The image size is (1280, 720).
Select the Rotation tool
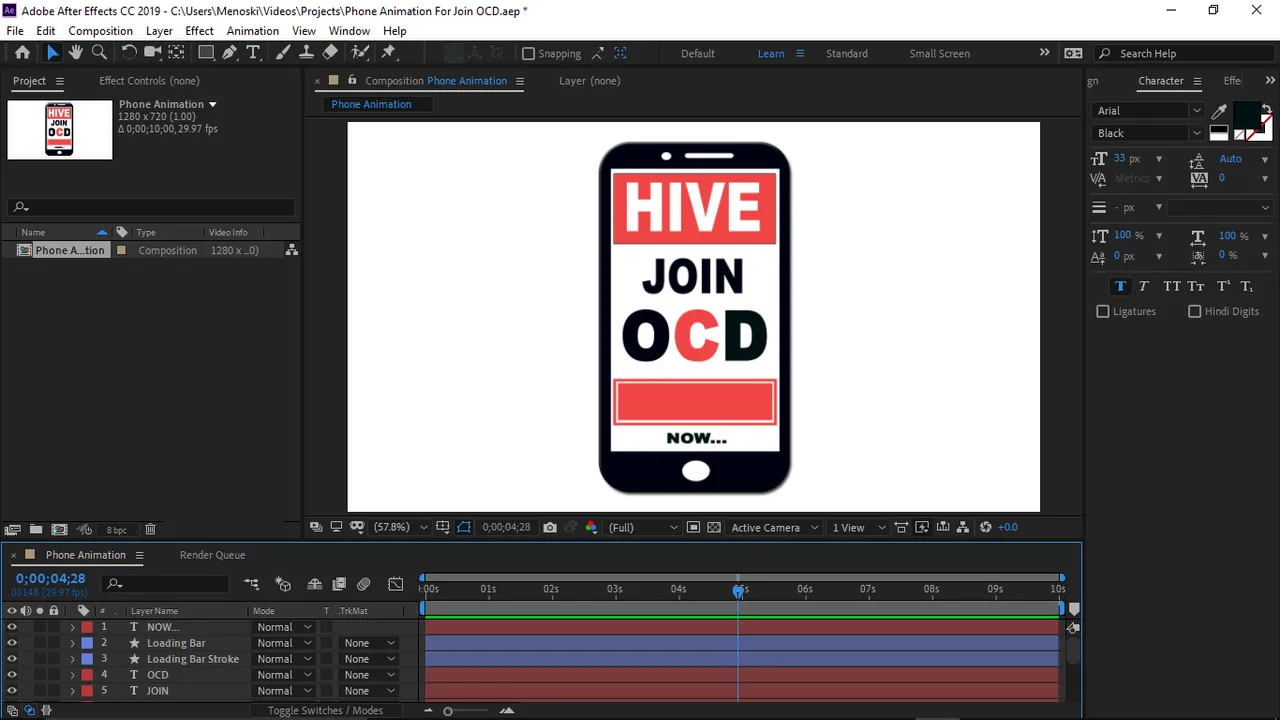(x=129, y=53)
